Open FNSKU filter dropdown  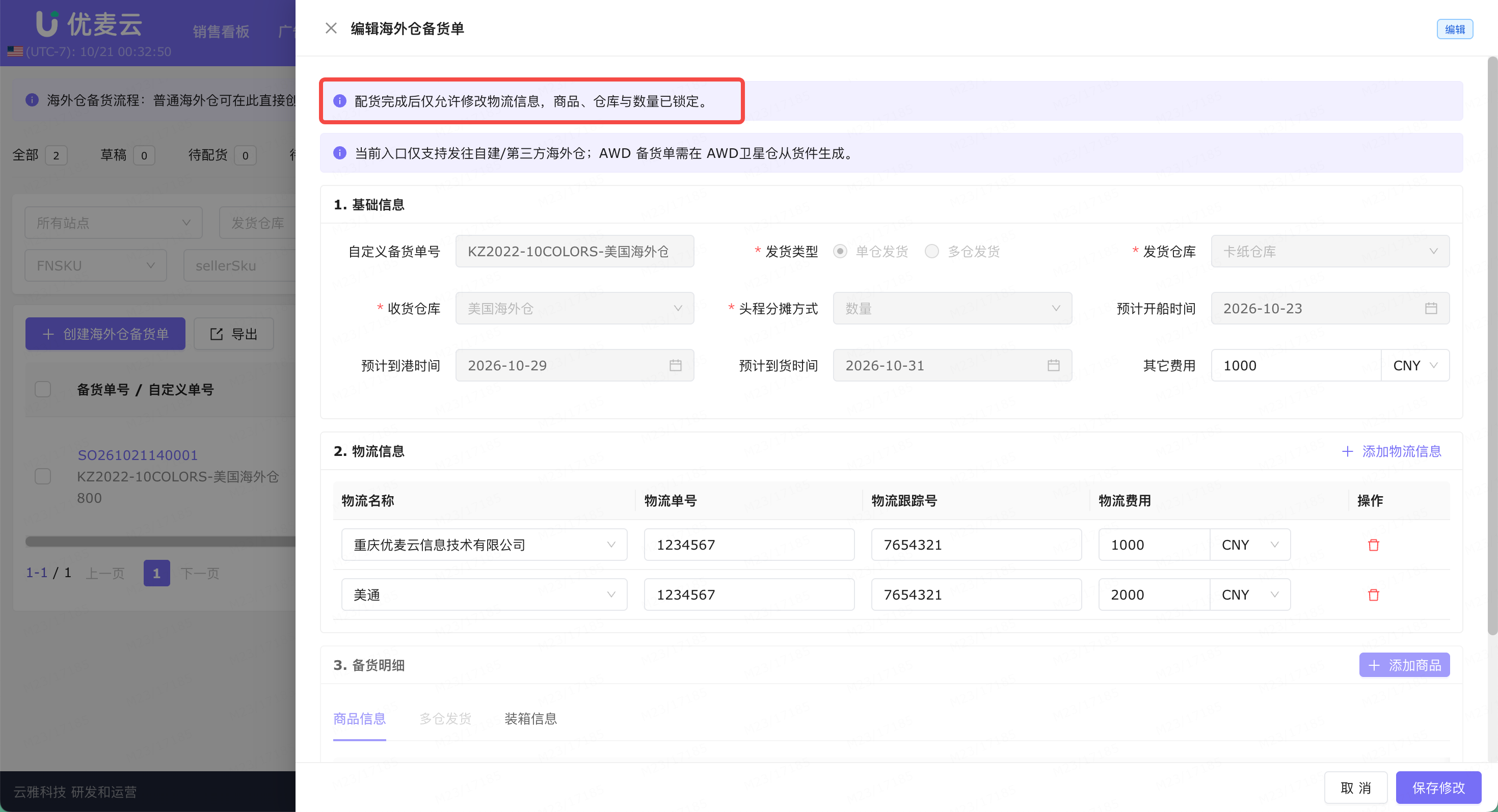tap(95, 265)
